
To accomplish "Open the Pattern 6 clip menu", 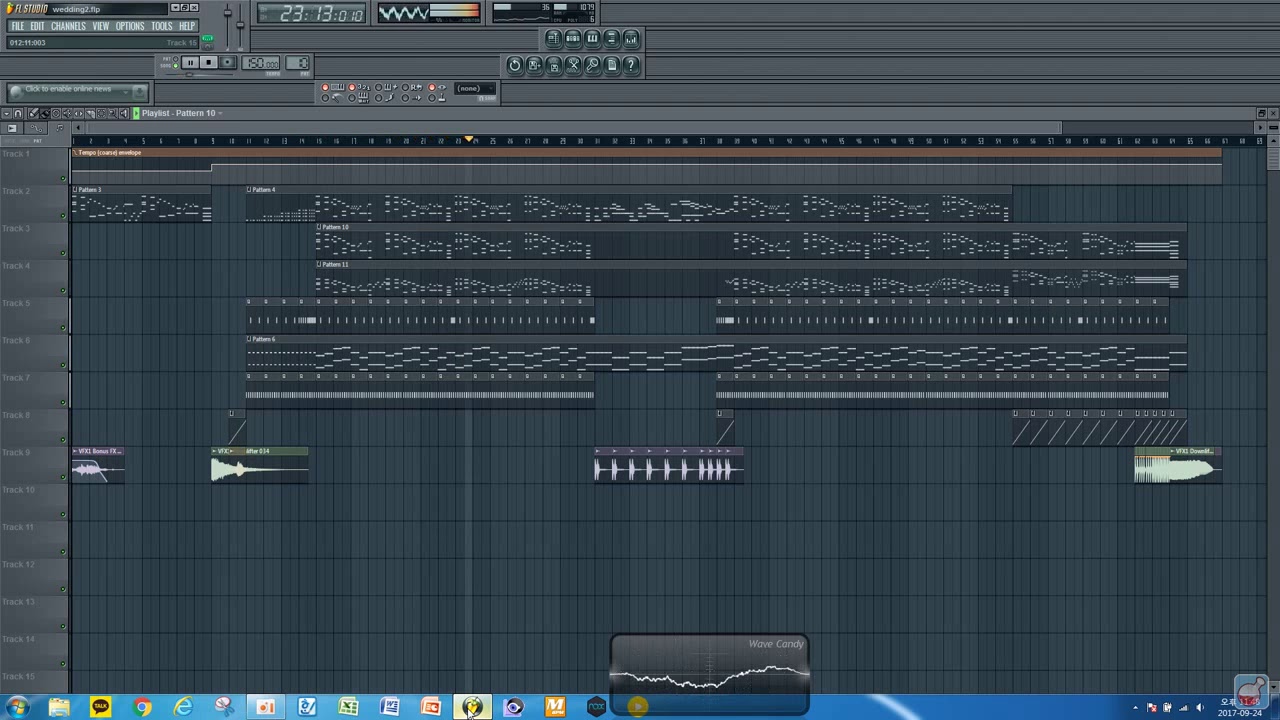I will (250, 339).
